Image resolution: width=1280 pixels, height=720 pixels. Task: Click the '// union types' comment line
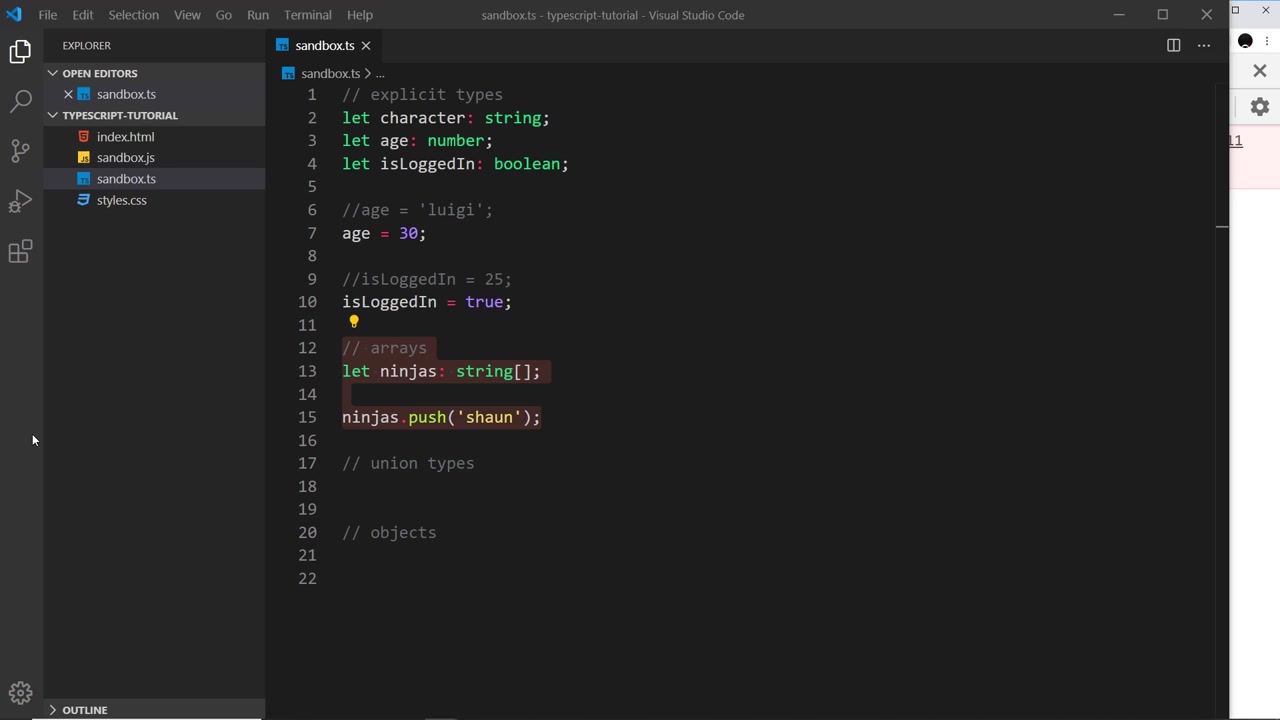(408, 463)
